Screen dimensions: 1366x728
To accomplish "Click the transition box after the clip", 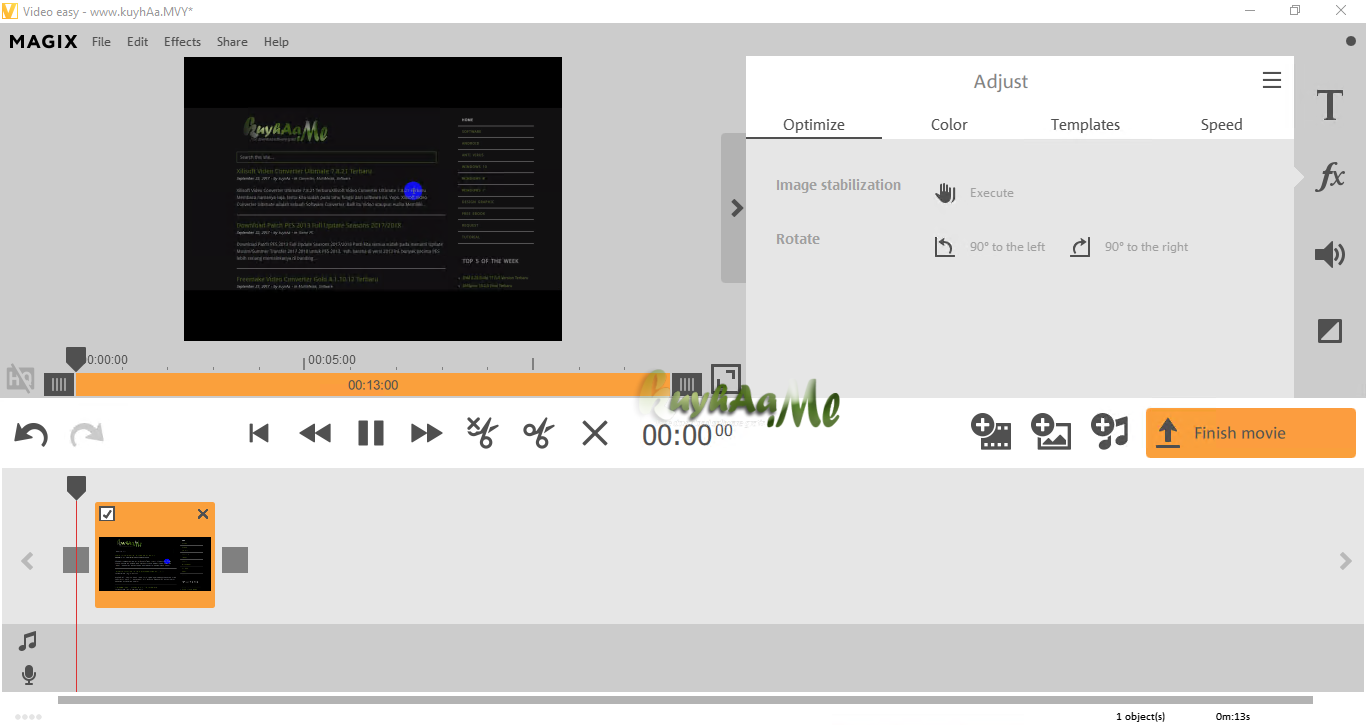I will click(235, 560).
